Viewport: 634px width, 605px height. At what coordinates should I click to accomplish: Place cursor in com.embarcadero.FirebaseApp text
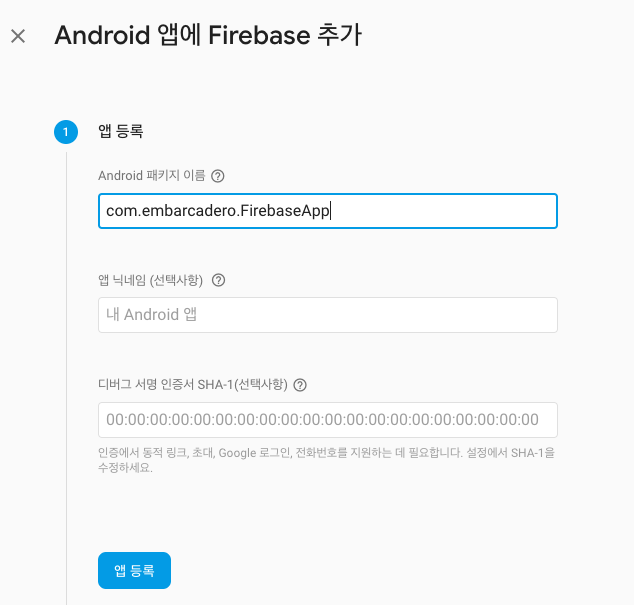pos(218,211)
